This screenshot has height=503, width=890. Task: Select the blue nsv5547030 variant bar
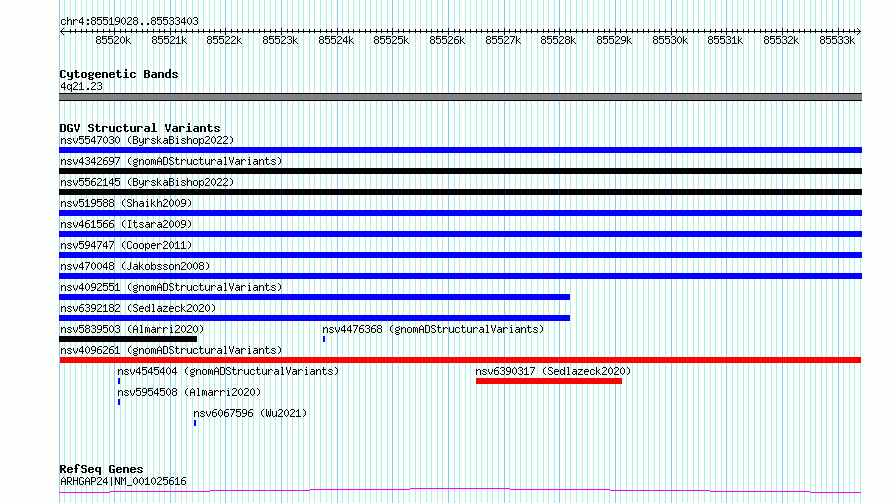(460, 150)
